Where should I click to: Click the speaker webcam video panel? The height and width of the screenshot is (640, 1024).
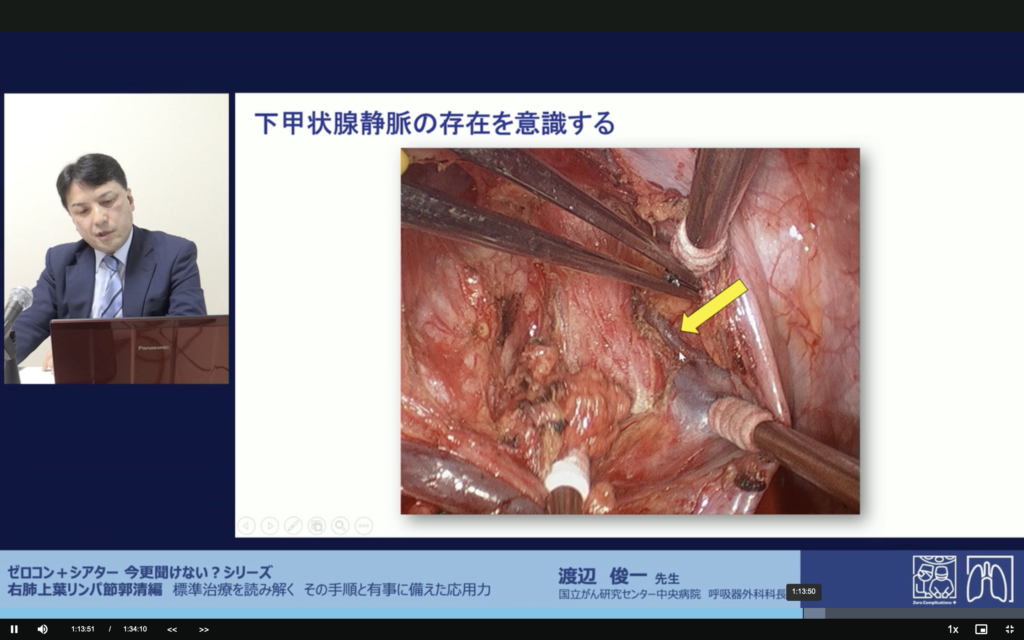click(x=117, y=238)
